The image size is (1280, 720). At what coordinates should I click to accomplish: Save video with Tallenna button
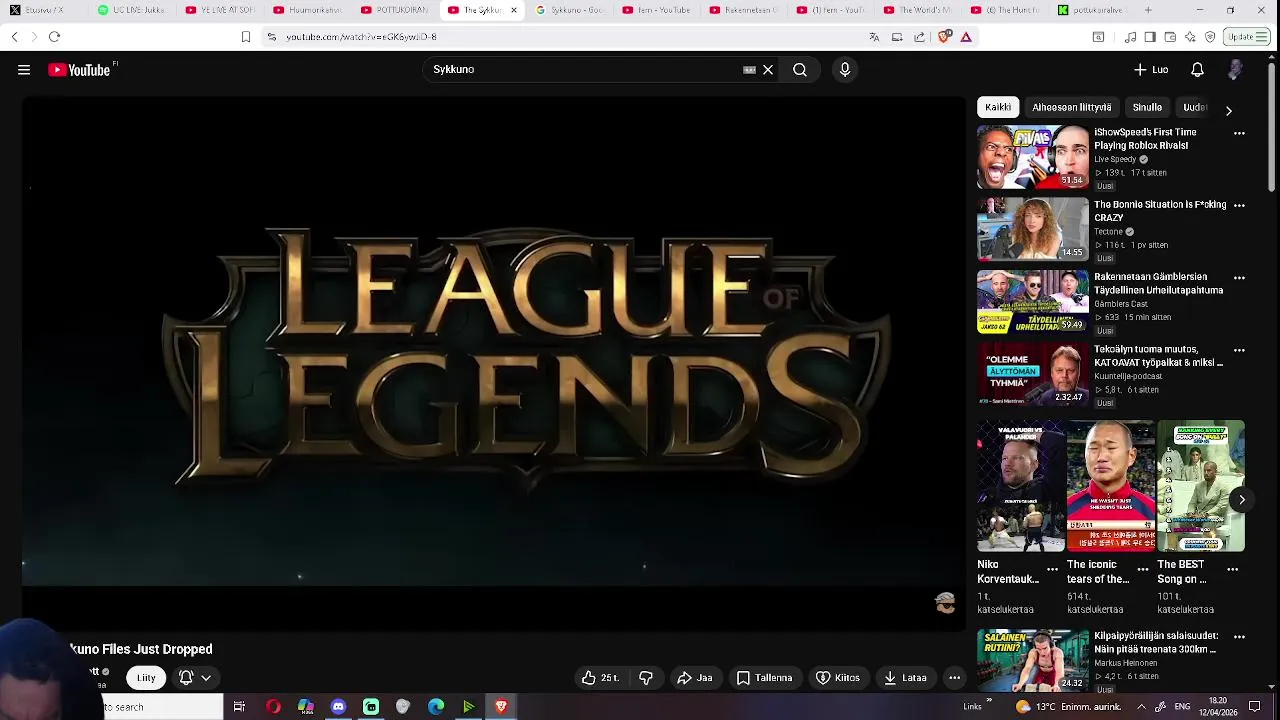pos(764,678)
